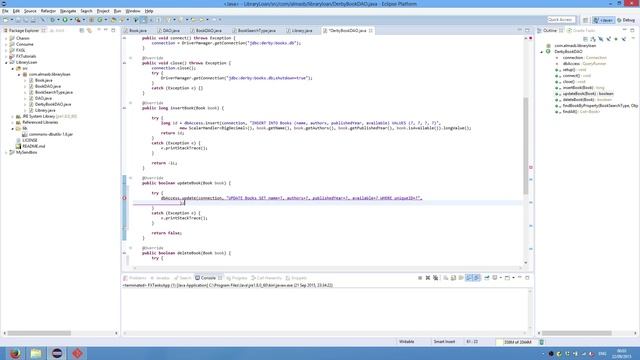Click the Open Perspective icon near Quick Access
Viewport: 640px width, 360px height.
[x=585, y=20]
